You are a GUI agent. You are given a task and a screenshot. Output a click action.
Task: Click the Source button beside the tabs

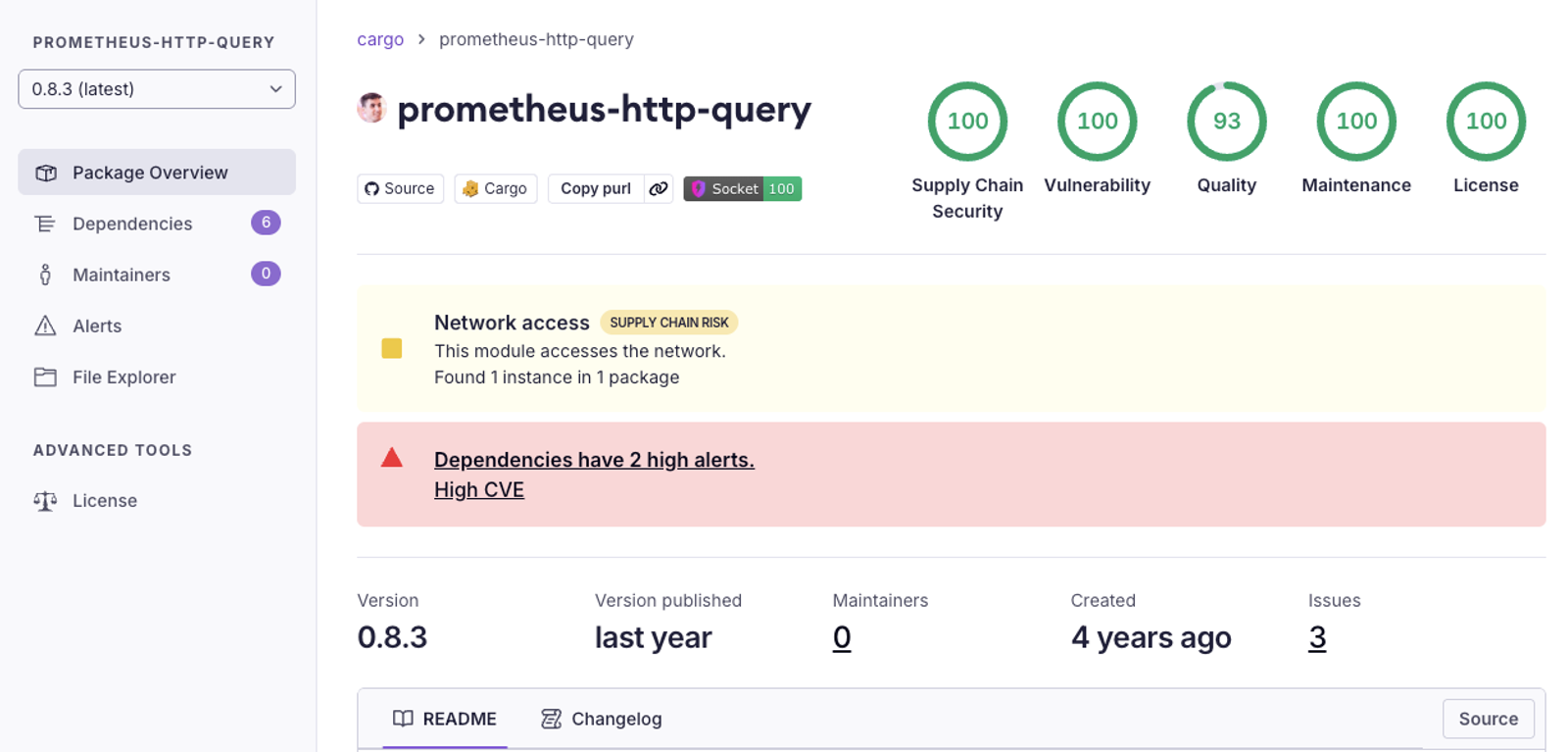tap(1489, 719)
